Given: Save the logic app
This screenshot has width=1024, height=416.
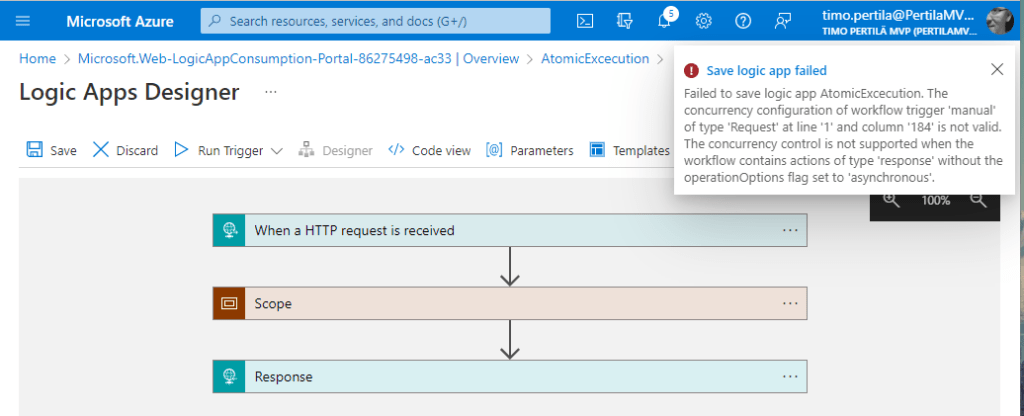Looking at the screenshot, I should [x=51, y=150].
